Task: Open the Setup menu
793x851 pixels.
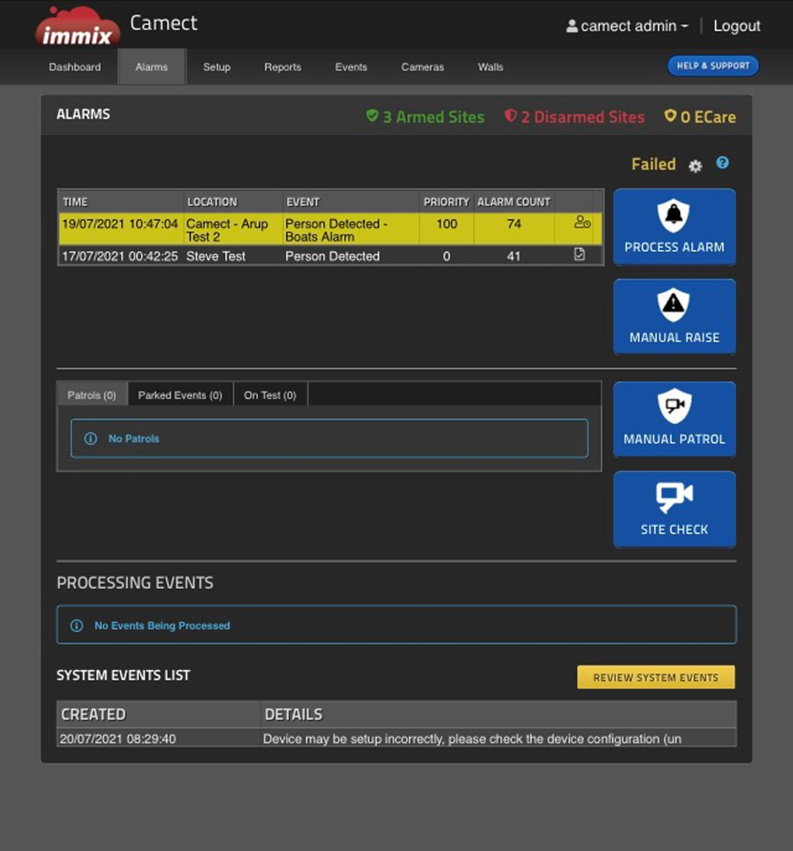Action: click(217, 67)
